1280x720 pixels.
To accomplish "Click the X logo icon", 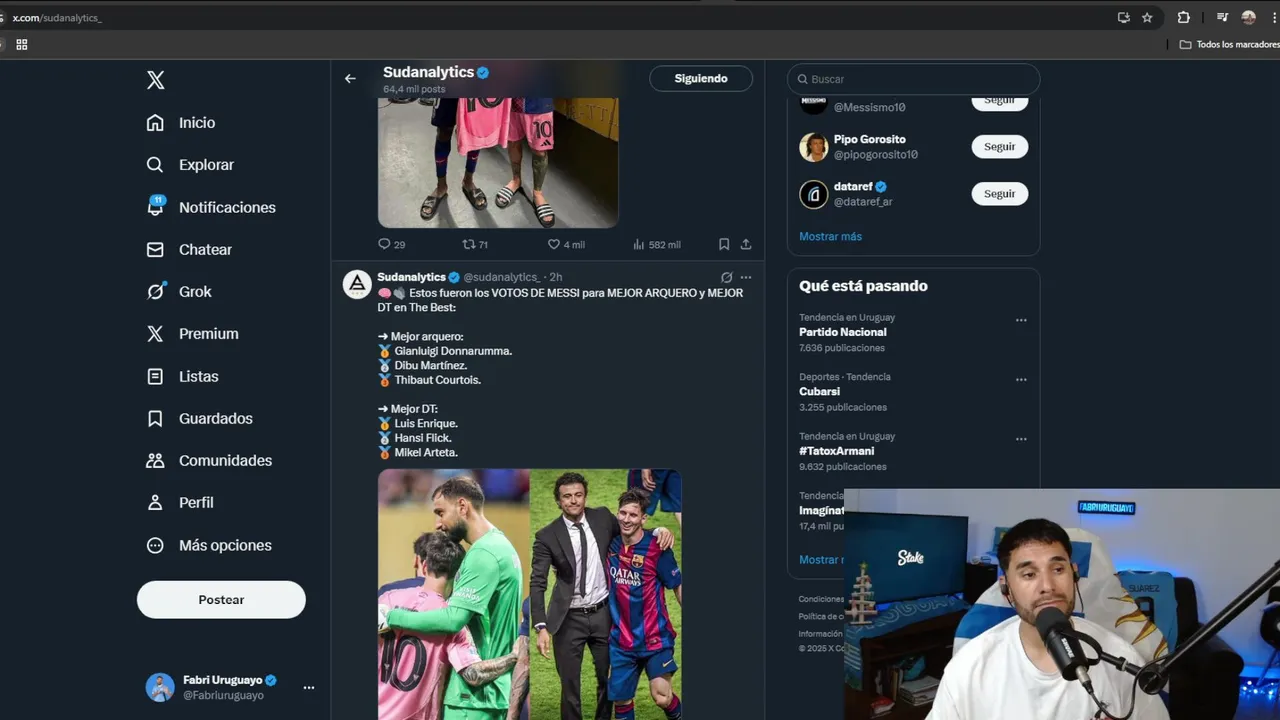I will tap(156, 80).
